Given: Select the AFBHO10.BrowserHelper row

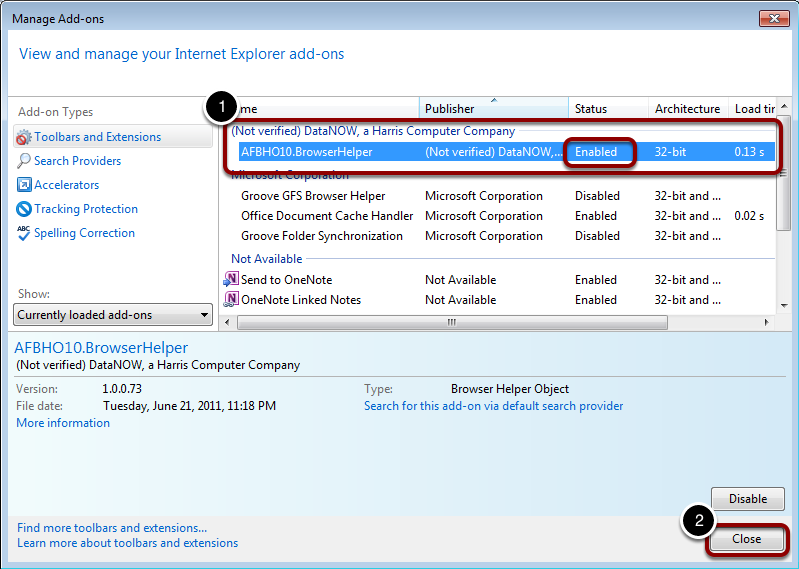Looking at the screenshot, I should pyautogui.click(x=507, y=152).
